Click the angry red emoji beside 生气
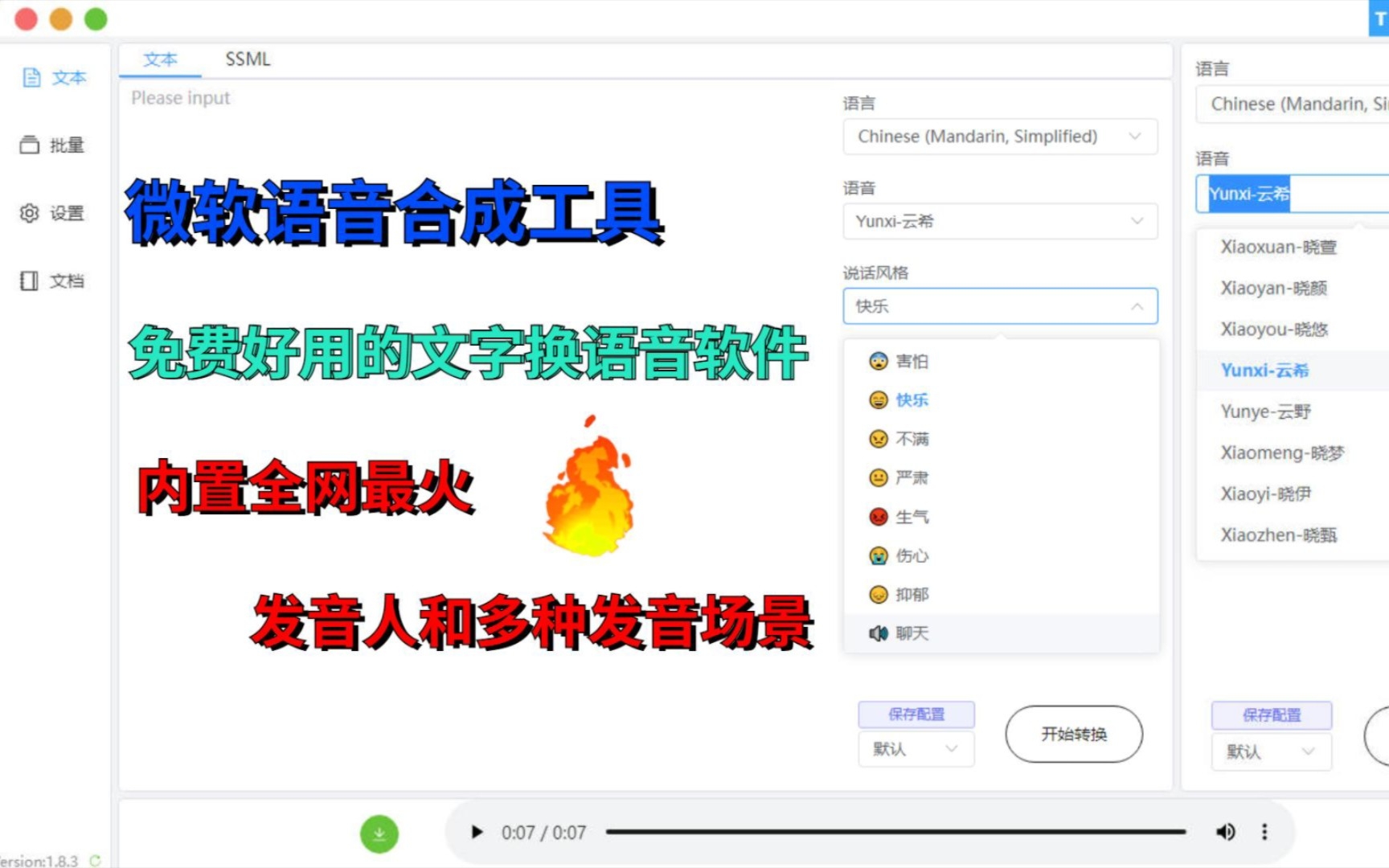This screenshot has height=868, width=1389. tap(879, 517)
